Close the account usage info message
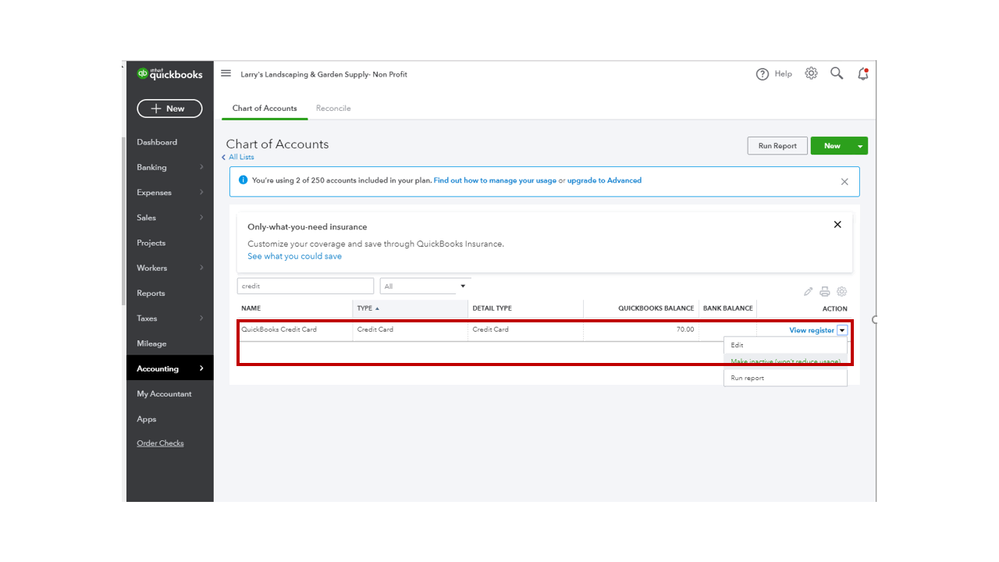Image resolution: width=999 pixels, height=562 pixels. point(844,182)
